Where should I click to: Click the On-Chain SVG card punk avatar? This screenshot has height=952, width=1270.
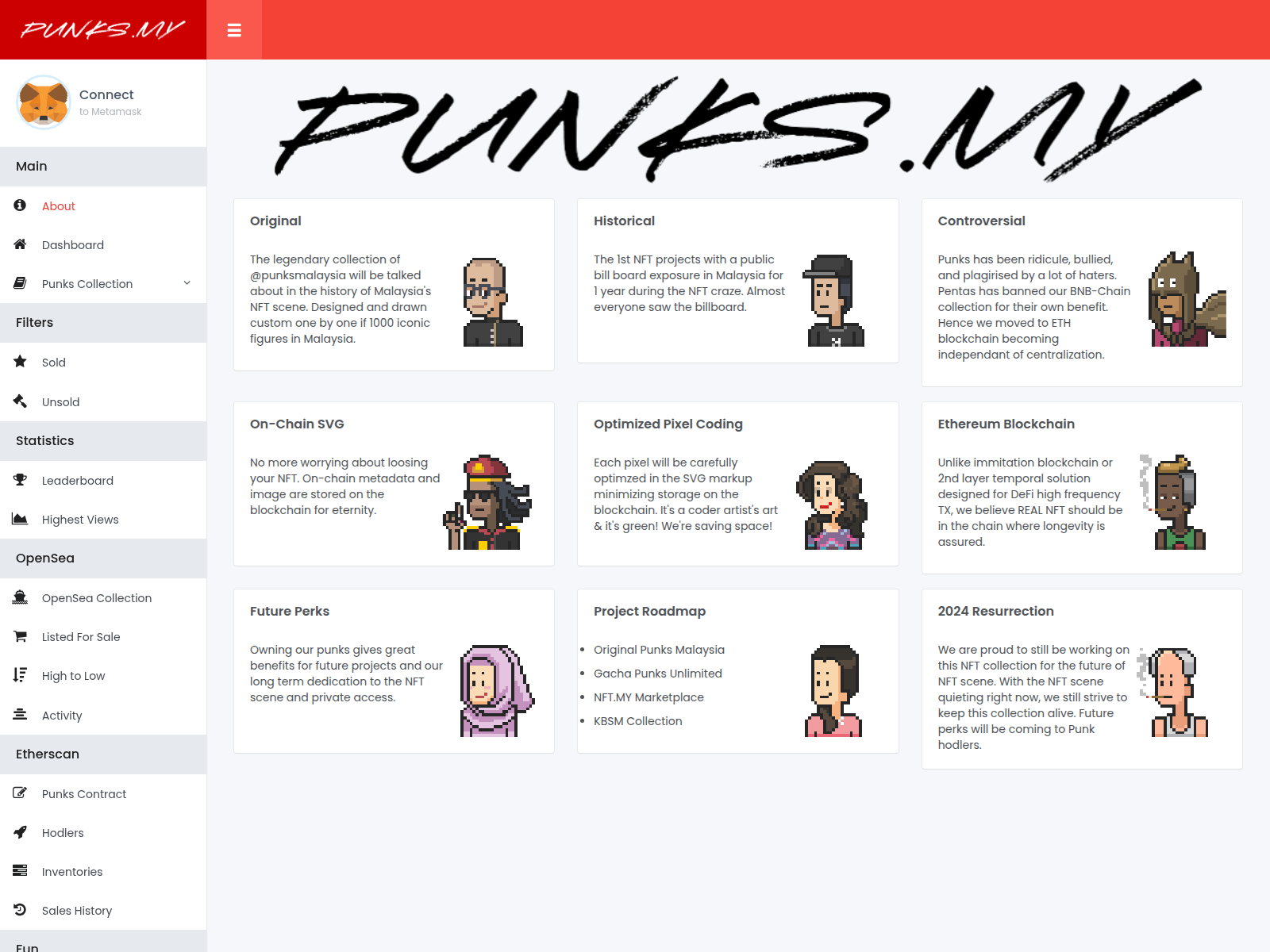(x=487, y=502)
